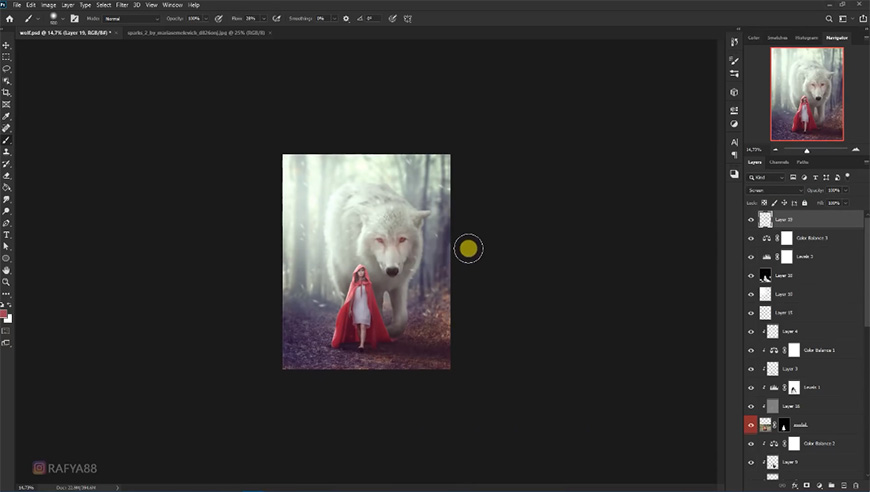Toggle visibility of Color Balance 2 layer
The height and width of the screenshot is (492, 870).
(751, 444)
